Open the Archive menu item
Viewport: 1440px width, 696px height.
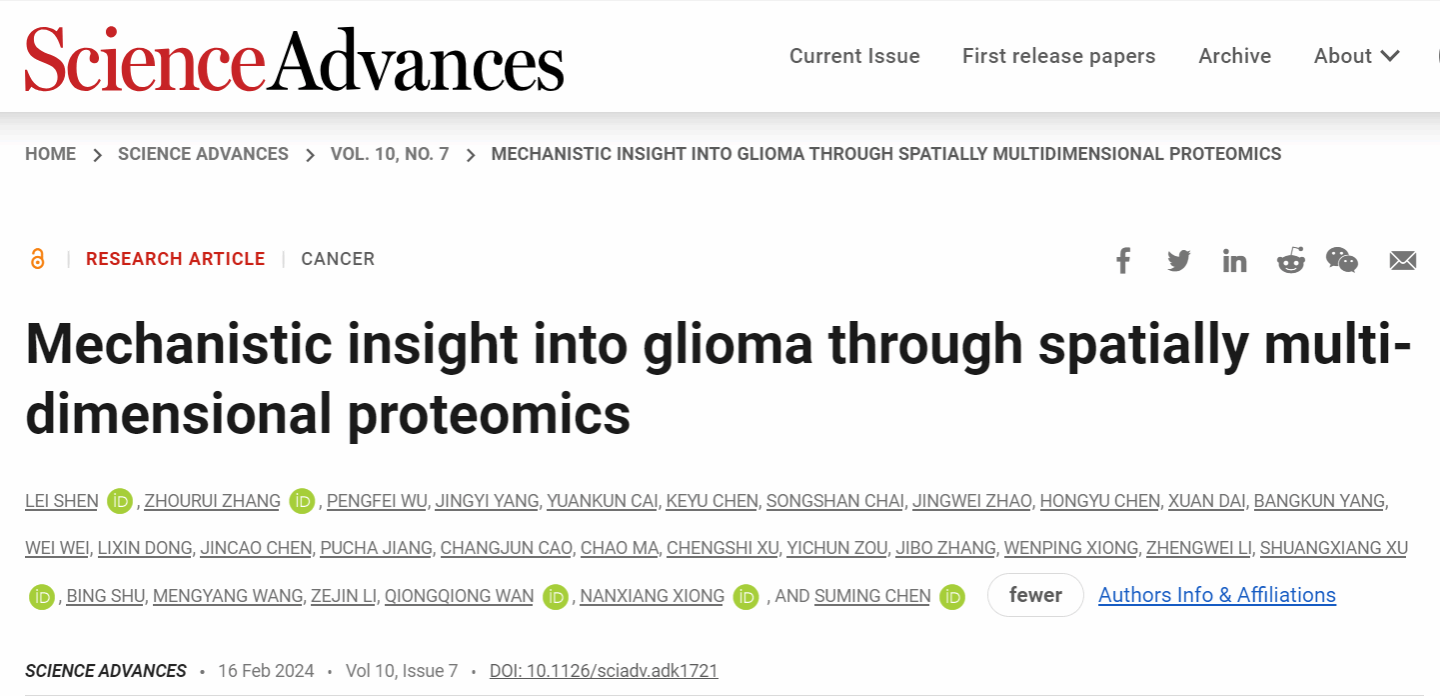(x=1234, y=56)
